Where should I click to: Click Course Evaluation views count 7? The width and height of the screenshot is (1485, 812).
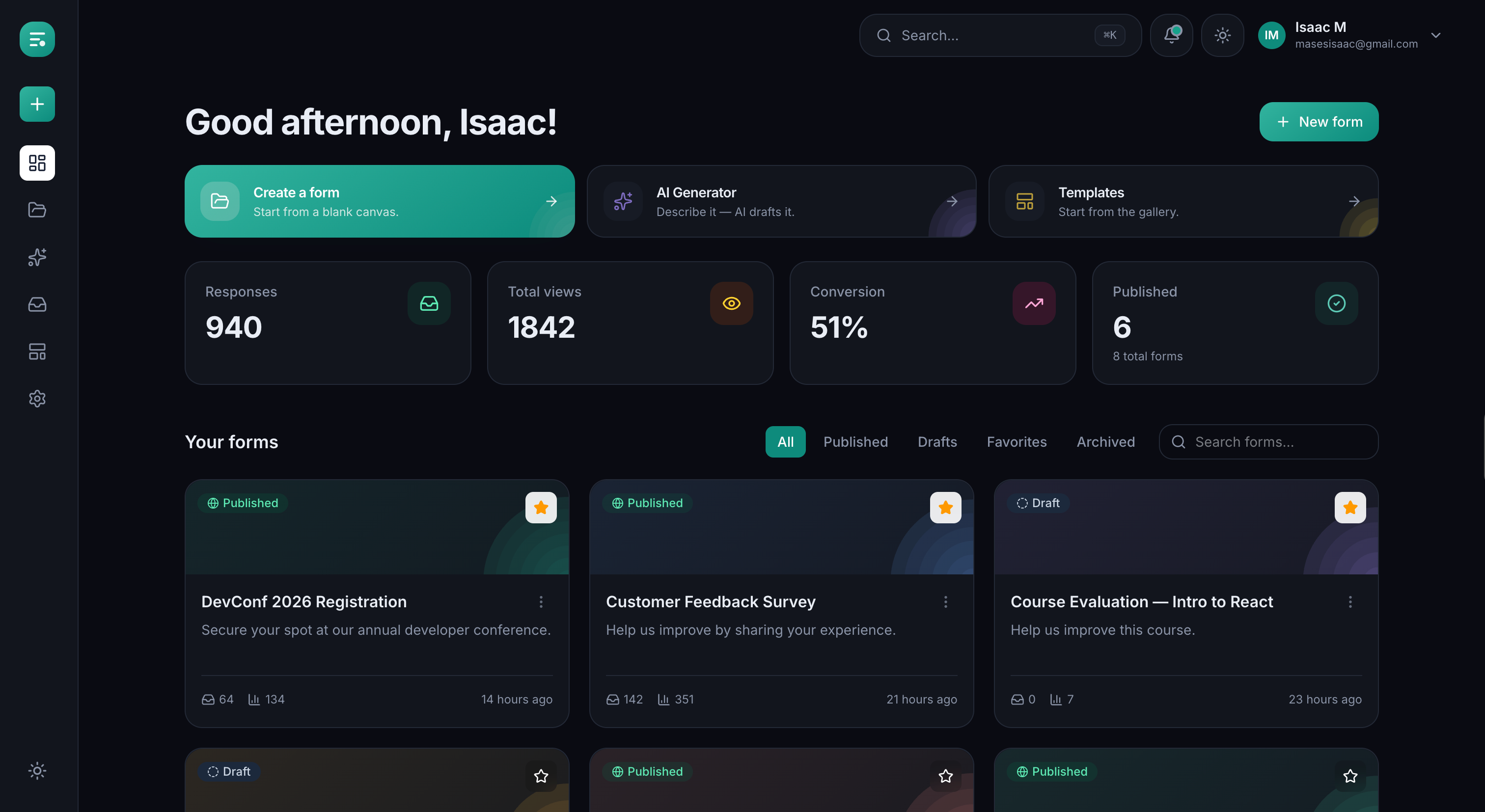click(x=1062, y=699)
